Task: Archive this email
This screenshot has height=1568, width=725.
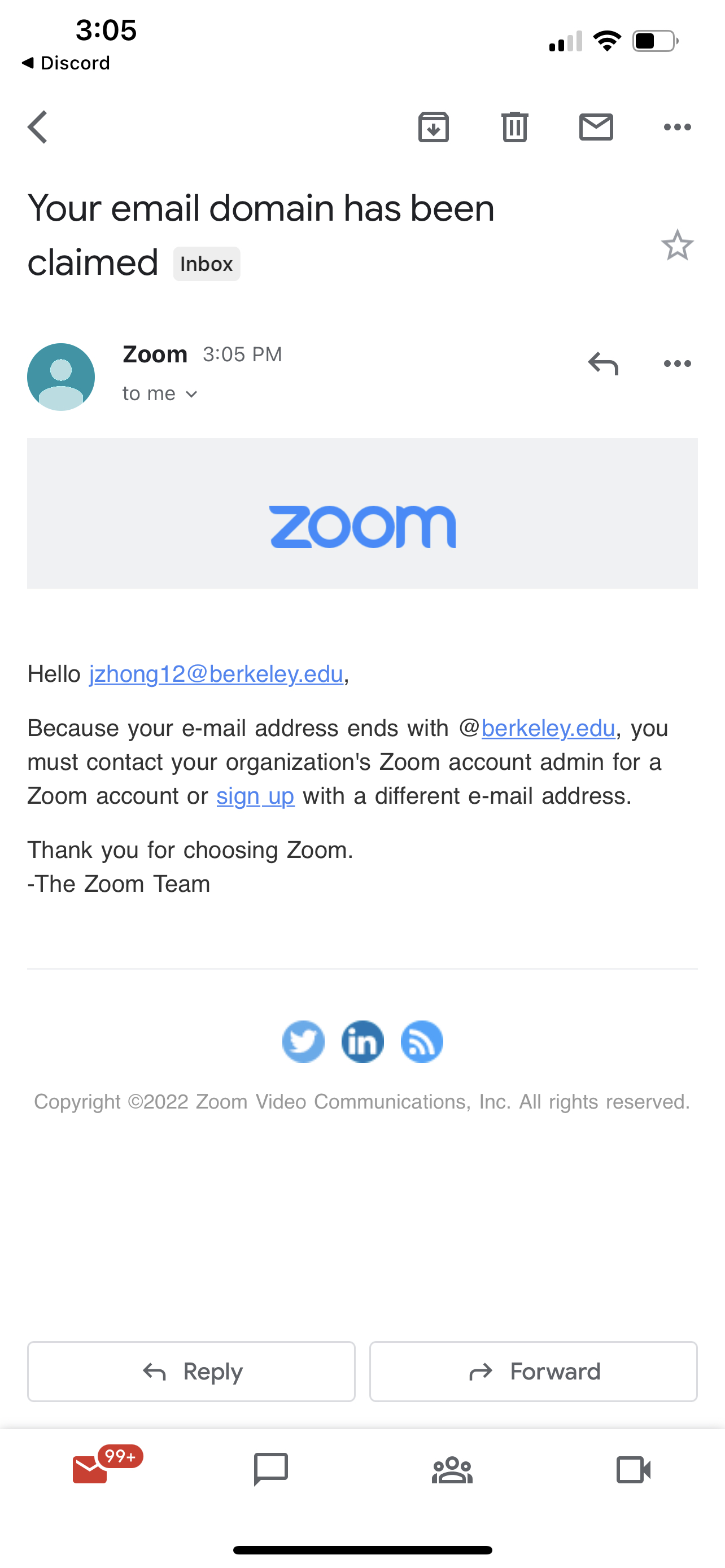Action: (x=434, y=127)
